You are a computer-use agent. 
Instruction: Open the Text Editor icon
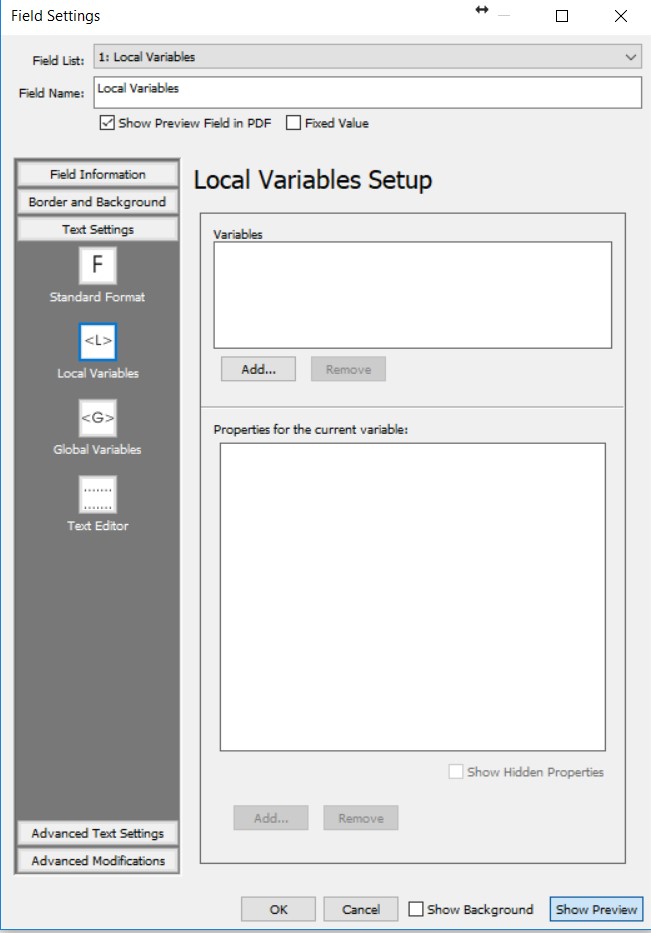(x=98, y=494)
